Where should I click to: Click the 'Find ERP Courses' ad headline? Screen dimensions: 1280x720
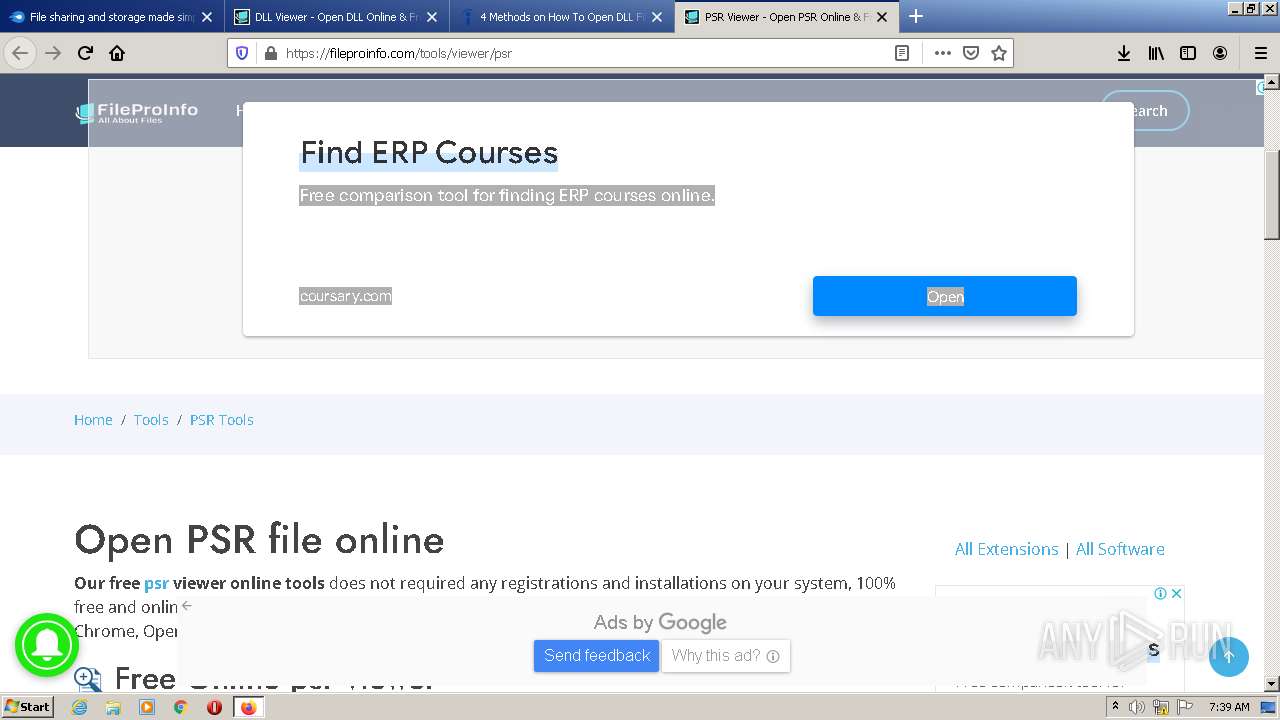click(x=428, y=153)
